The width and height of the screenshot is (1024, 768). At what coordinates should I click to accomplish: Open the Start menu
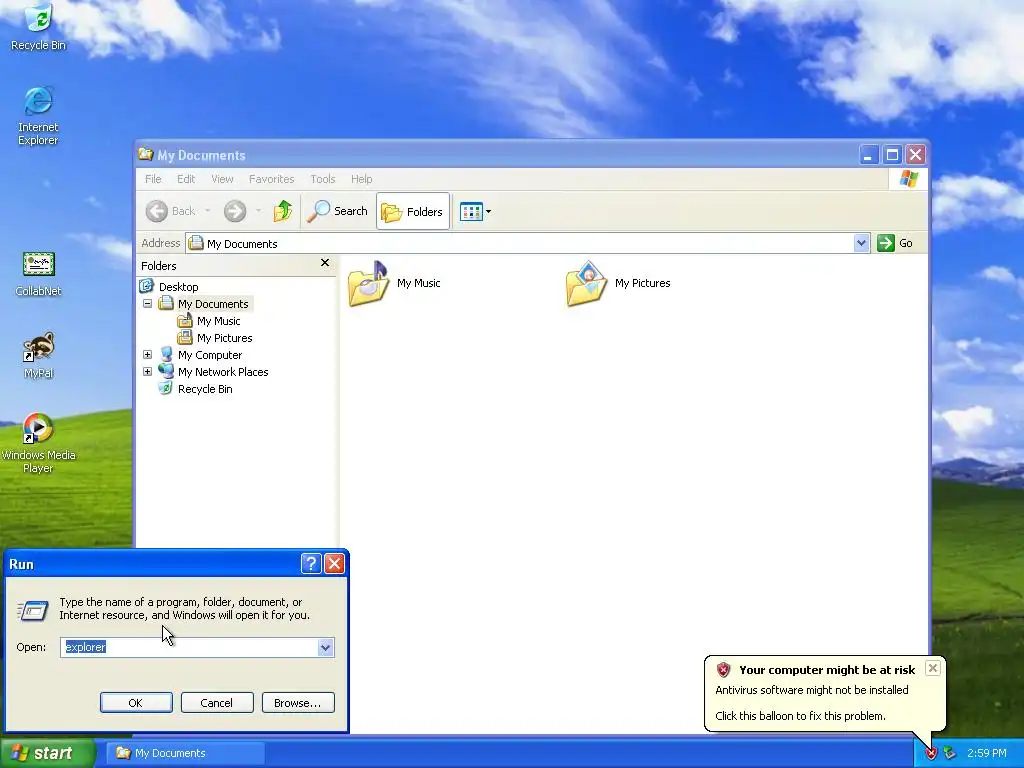coord(47,753)
